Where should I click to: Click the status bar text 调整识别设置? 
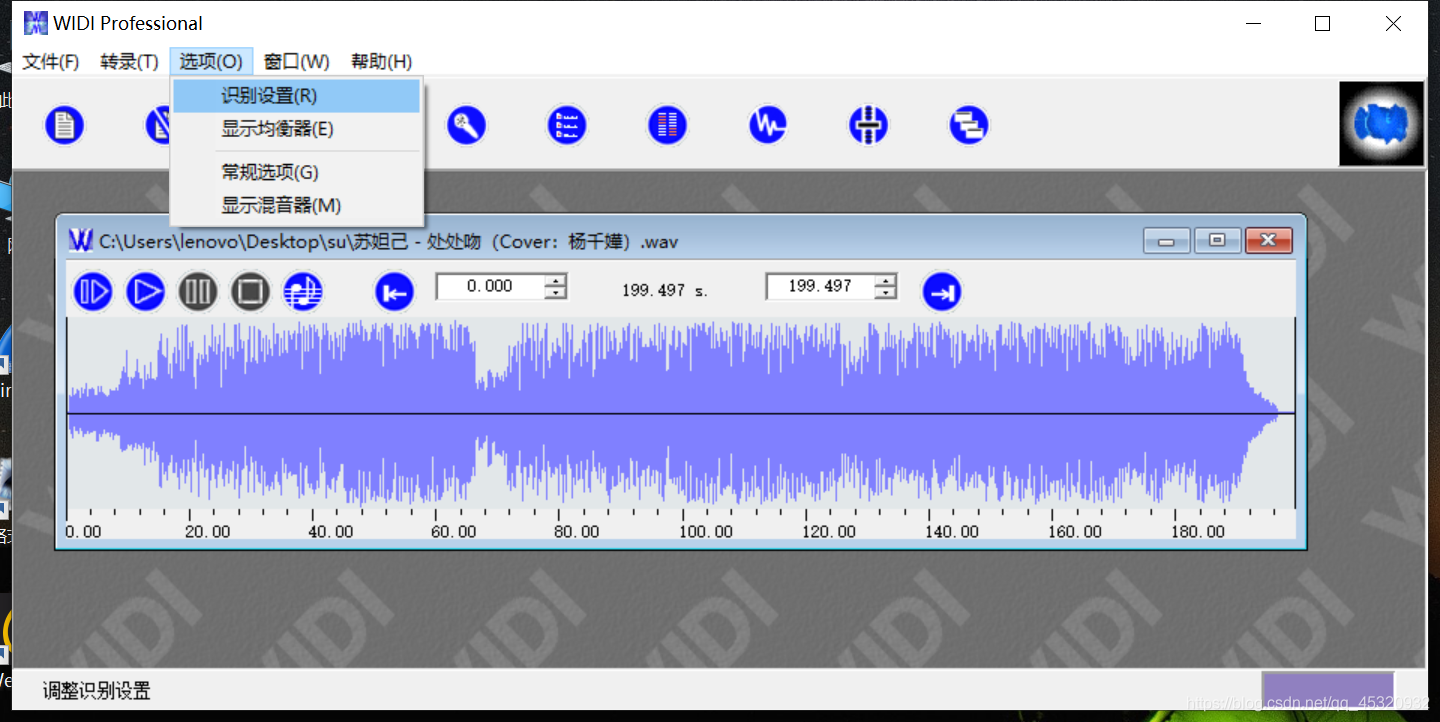96,691
